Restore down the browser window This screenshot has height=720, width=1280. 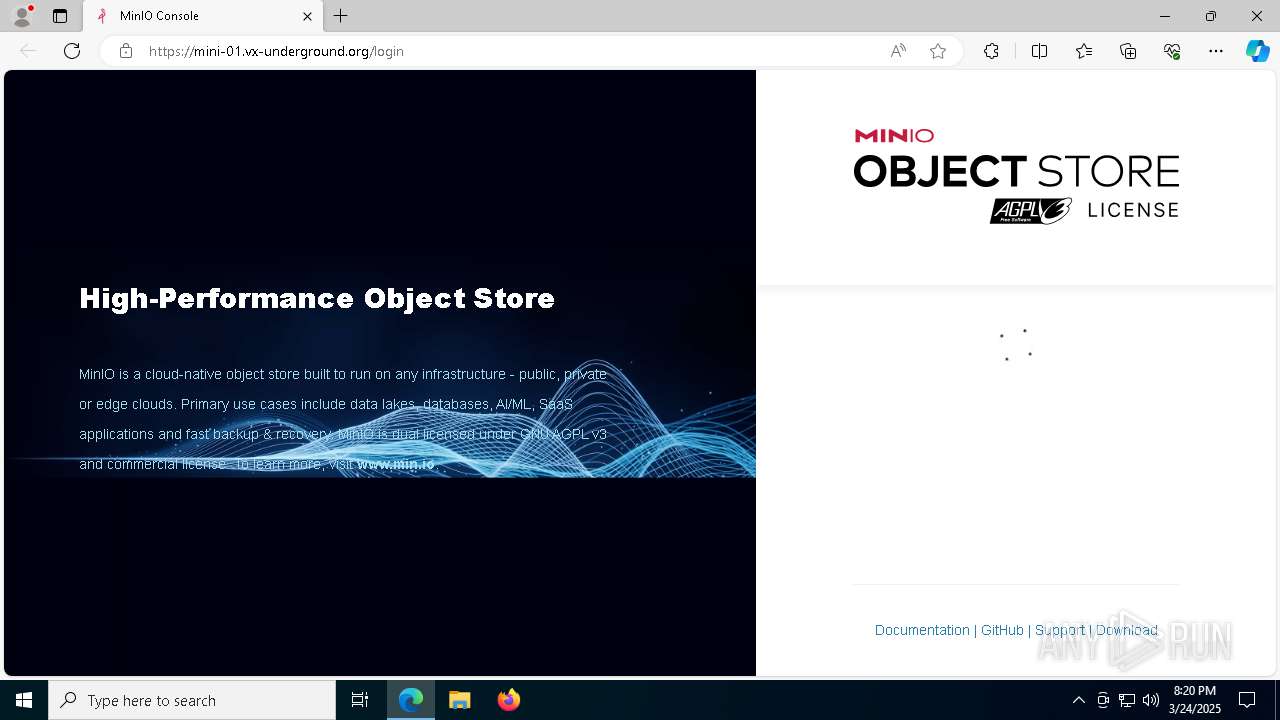tap(1211, 16)
